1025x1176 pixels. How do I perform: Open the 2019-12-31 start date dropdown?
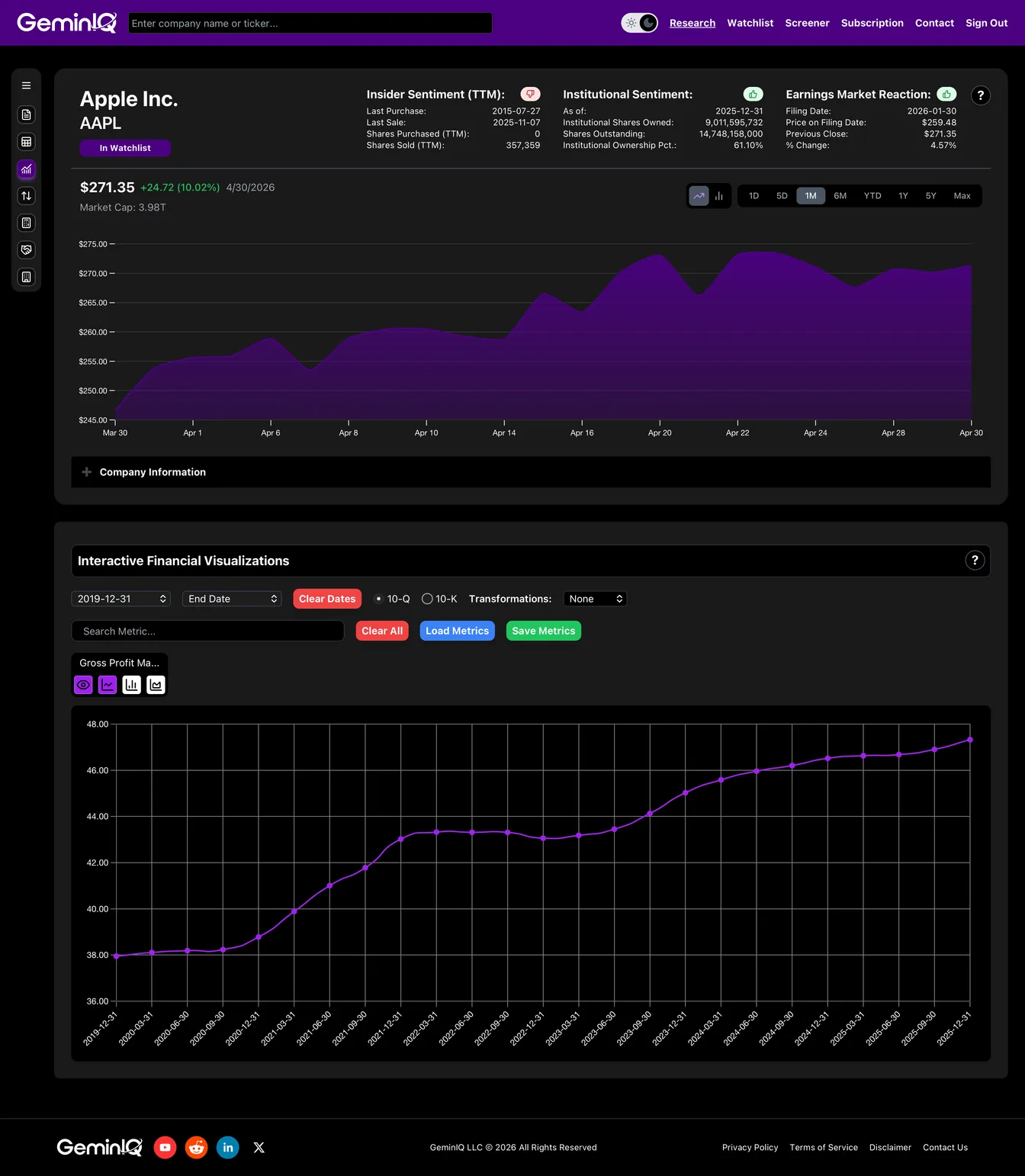[x=120, y=599]
